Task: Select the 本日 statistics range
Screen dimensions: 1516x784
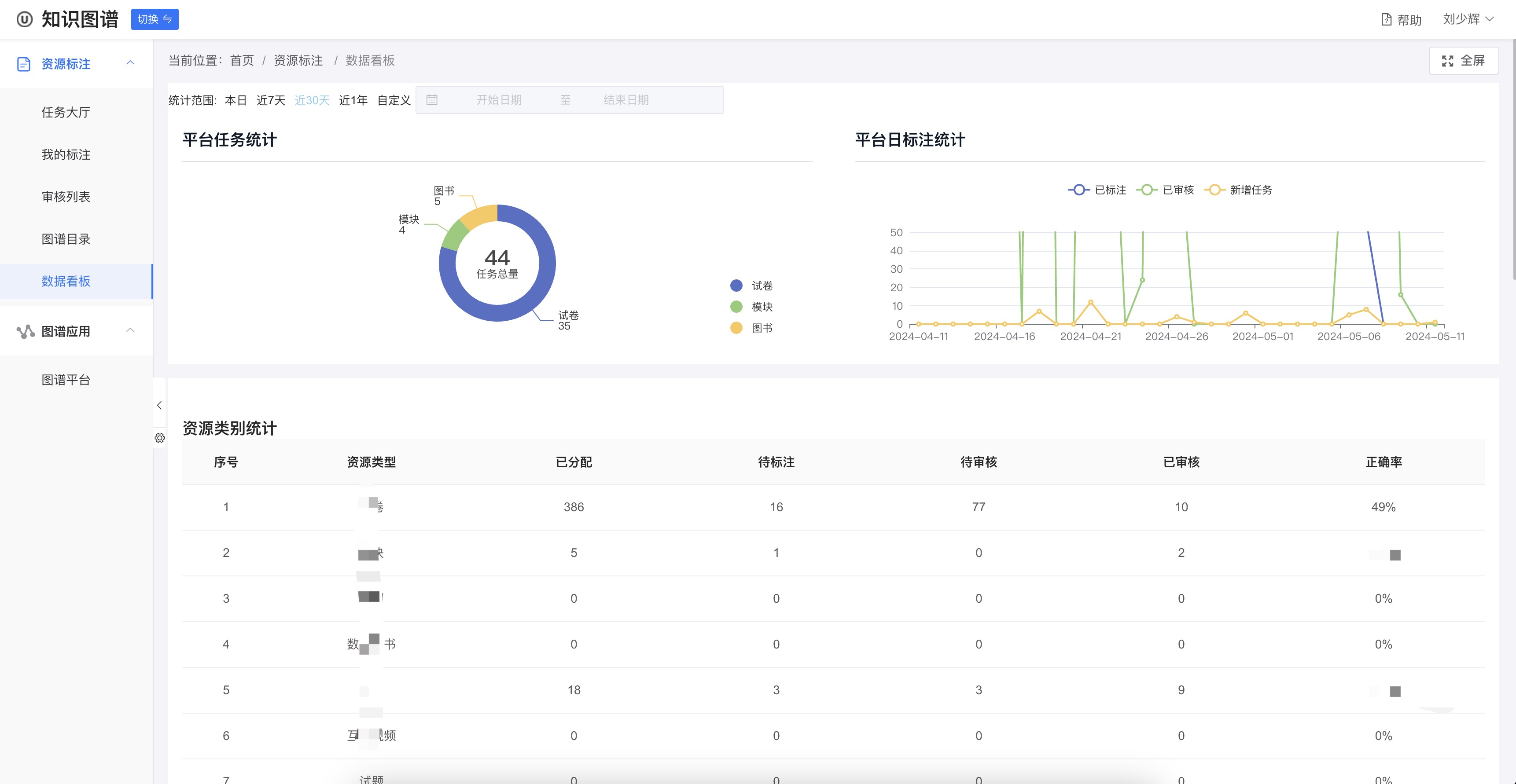Action: 236,101
